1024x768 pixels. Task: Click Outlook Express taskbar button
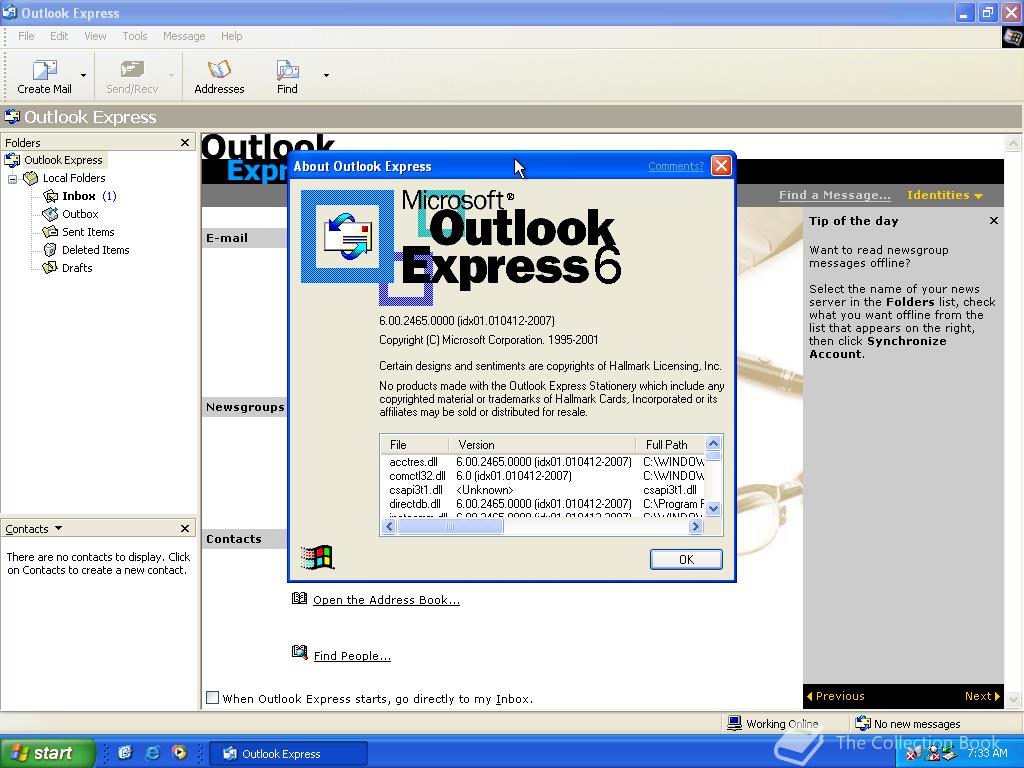click(x=288, y=754)
